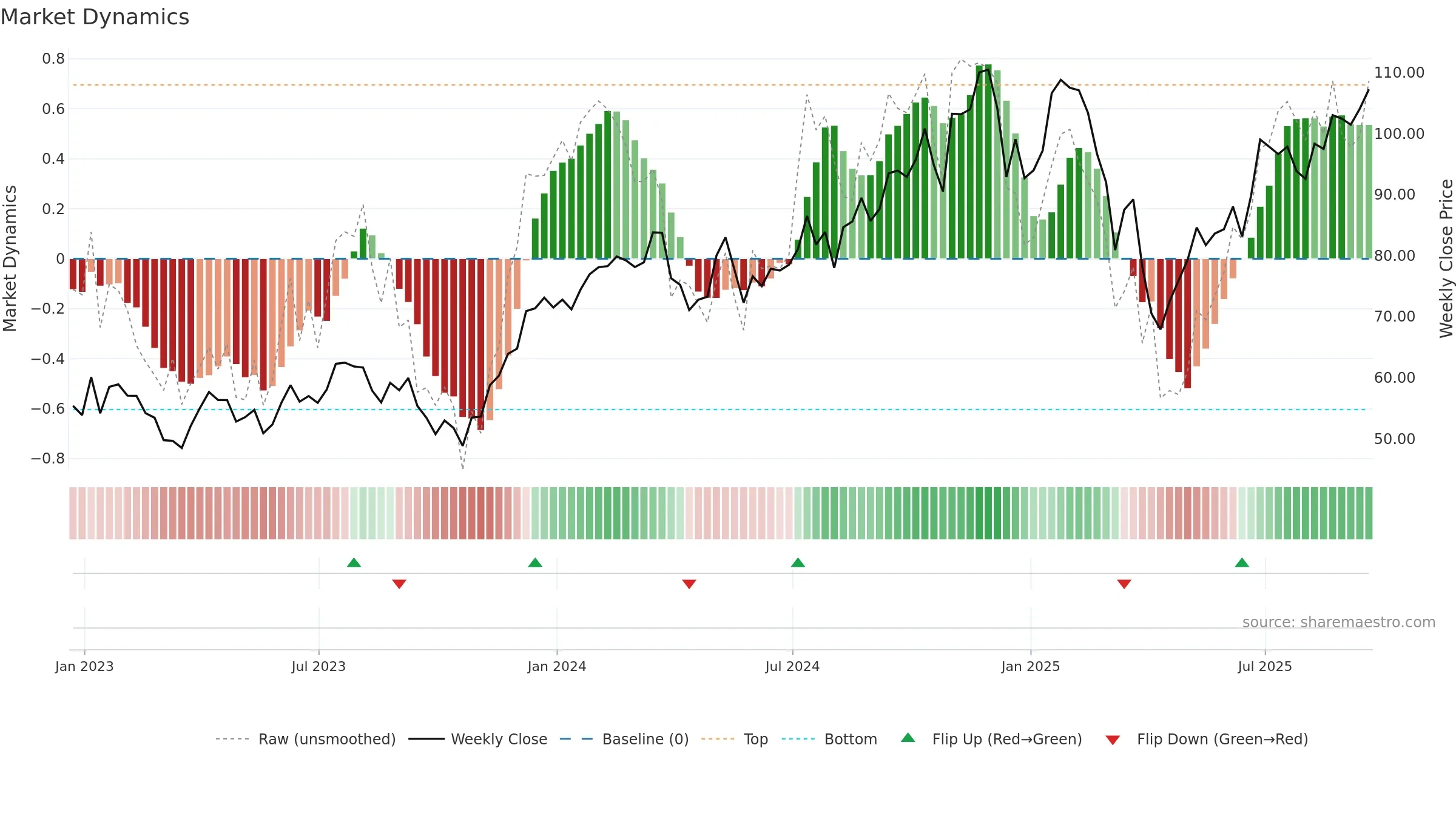
Task: Click the flip-up marker at Jul 2024
Action: click(x=798, y=562)
